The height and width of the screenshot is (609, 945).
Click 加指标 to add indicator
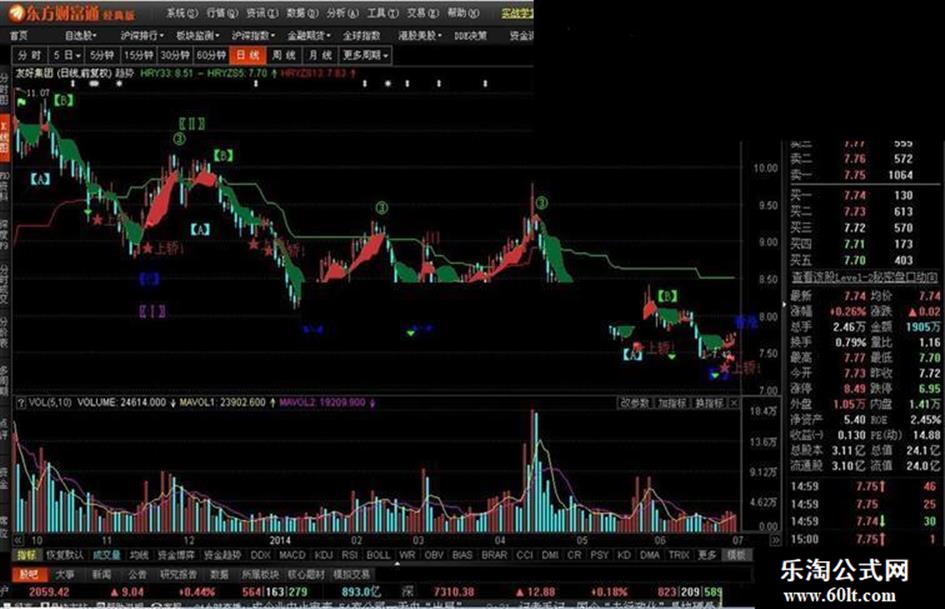672,403
